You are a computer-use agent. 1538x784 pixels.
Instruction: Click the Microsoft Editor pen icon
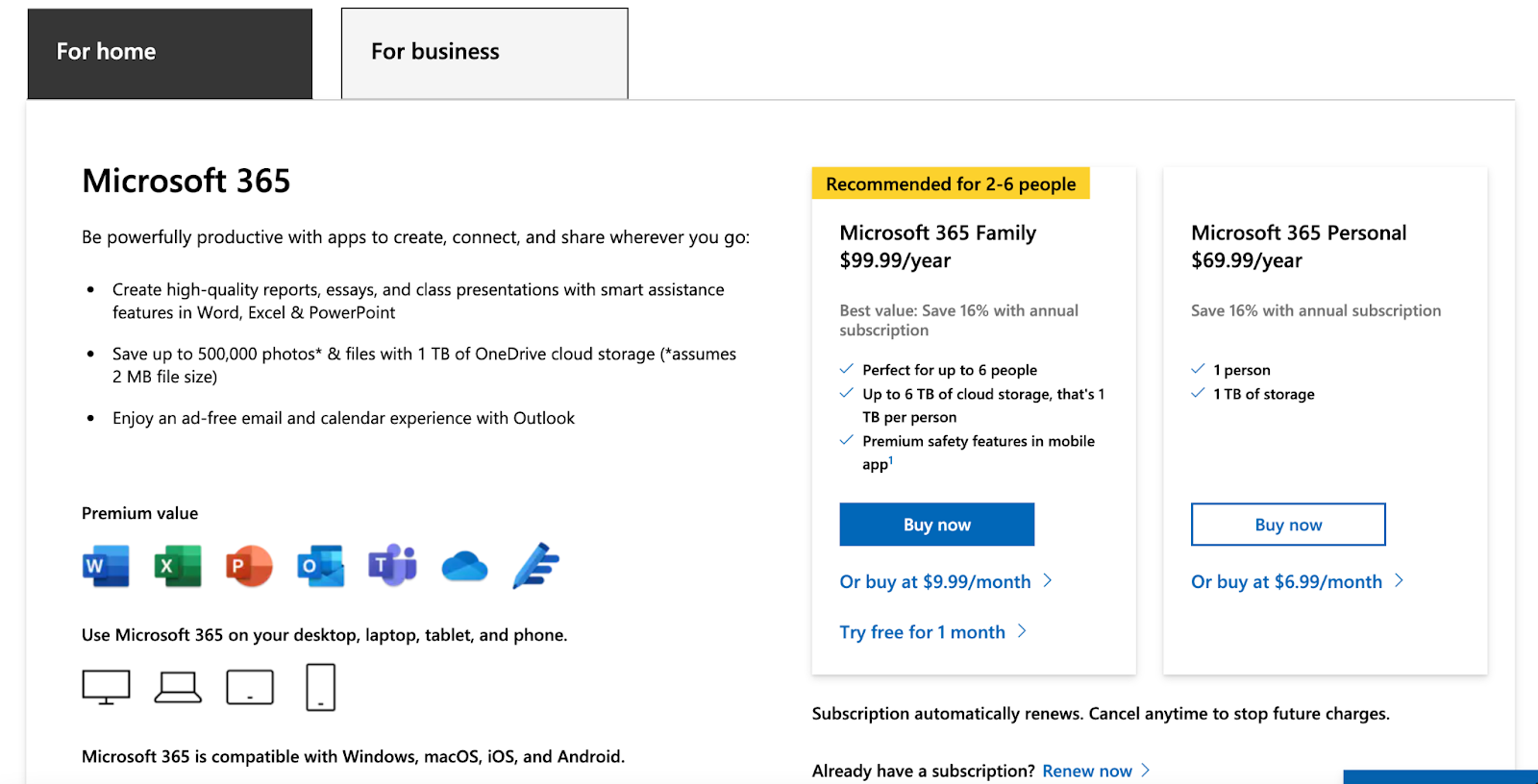535,565
